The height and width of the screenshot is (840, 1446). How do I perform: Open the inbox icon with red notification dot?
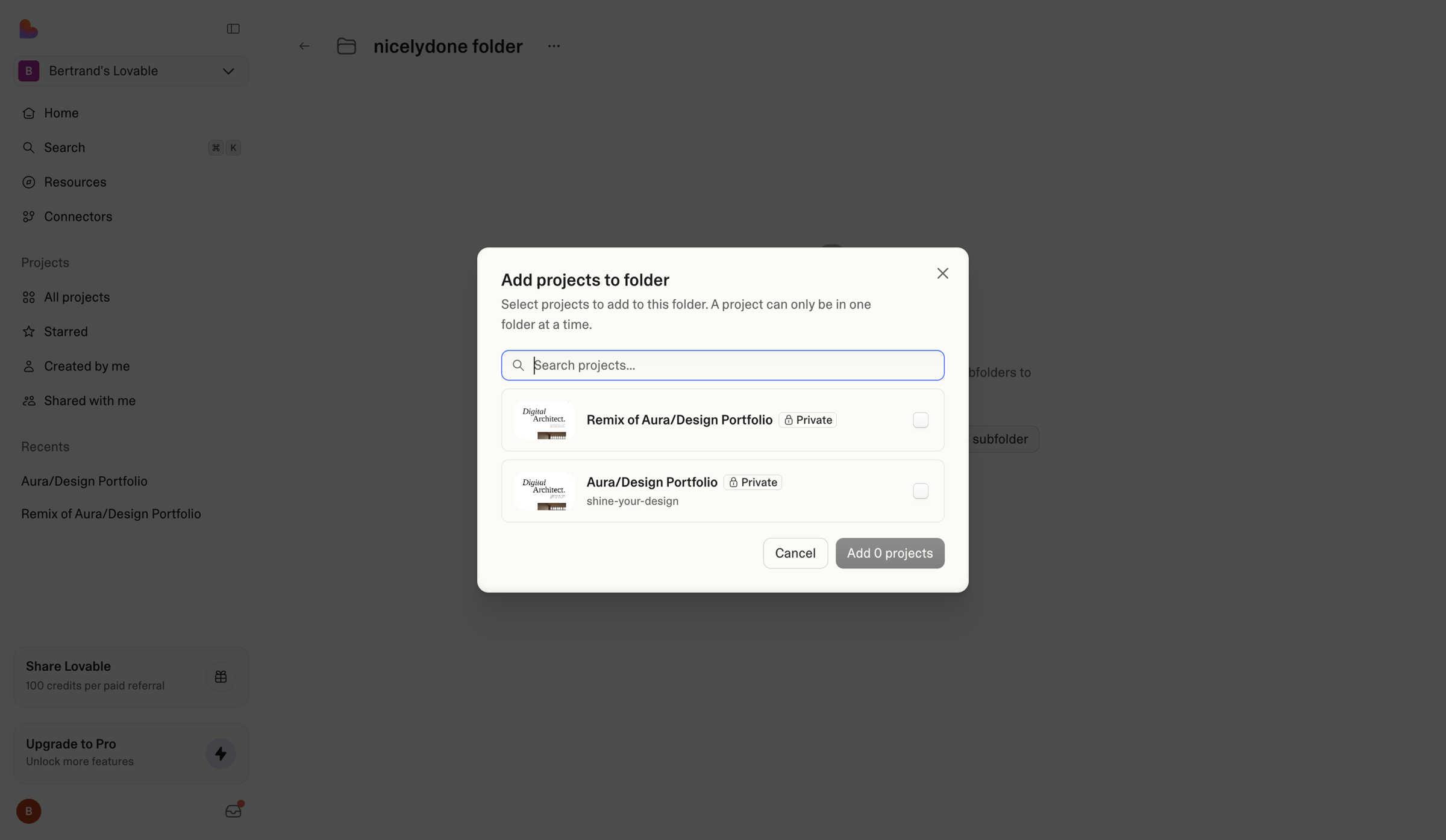[234, 810]
